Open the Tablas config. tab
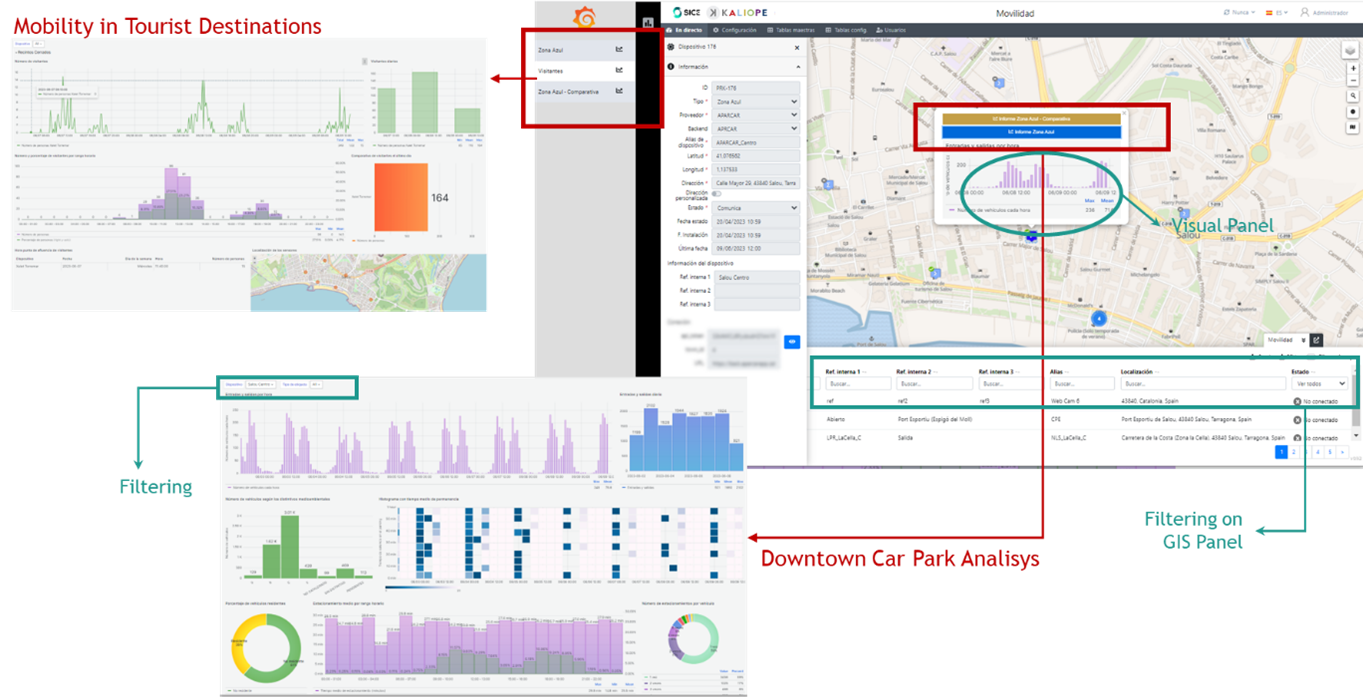Image resolution: width=1363 pixels, height=697 pixels. (846, 31)
